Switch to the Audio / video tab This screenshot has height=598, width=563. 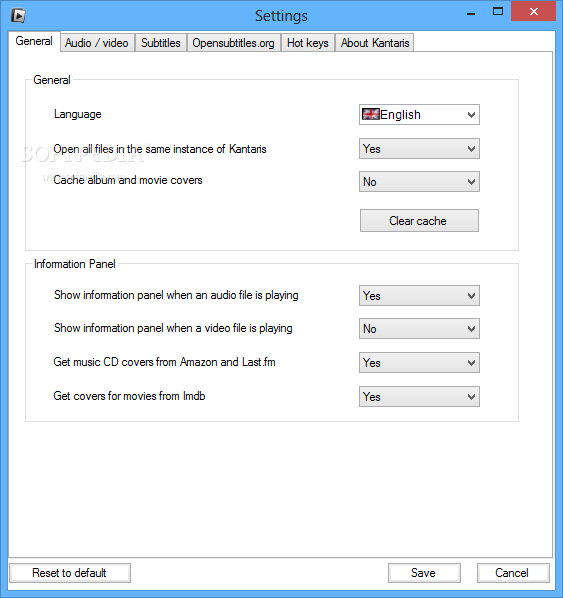(97, 43)
